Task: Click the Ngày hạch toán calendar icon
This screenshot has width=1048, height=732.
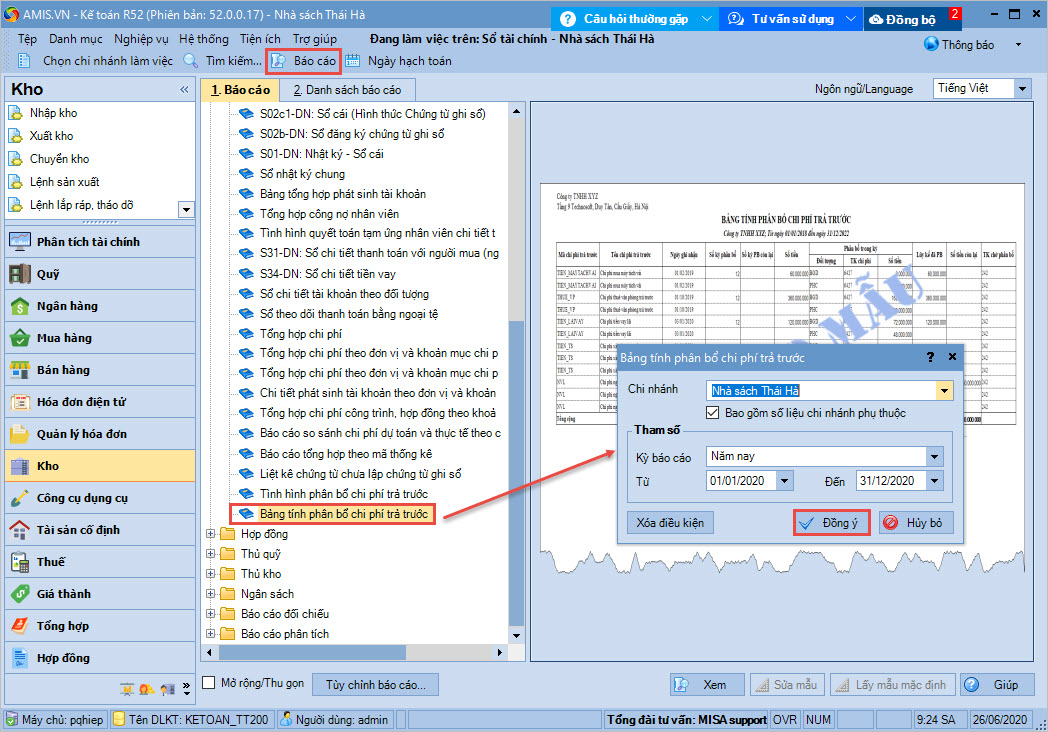Action: click(x=352, y=61)
